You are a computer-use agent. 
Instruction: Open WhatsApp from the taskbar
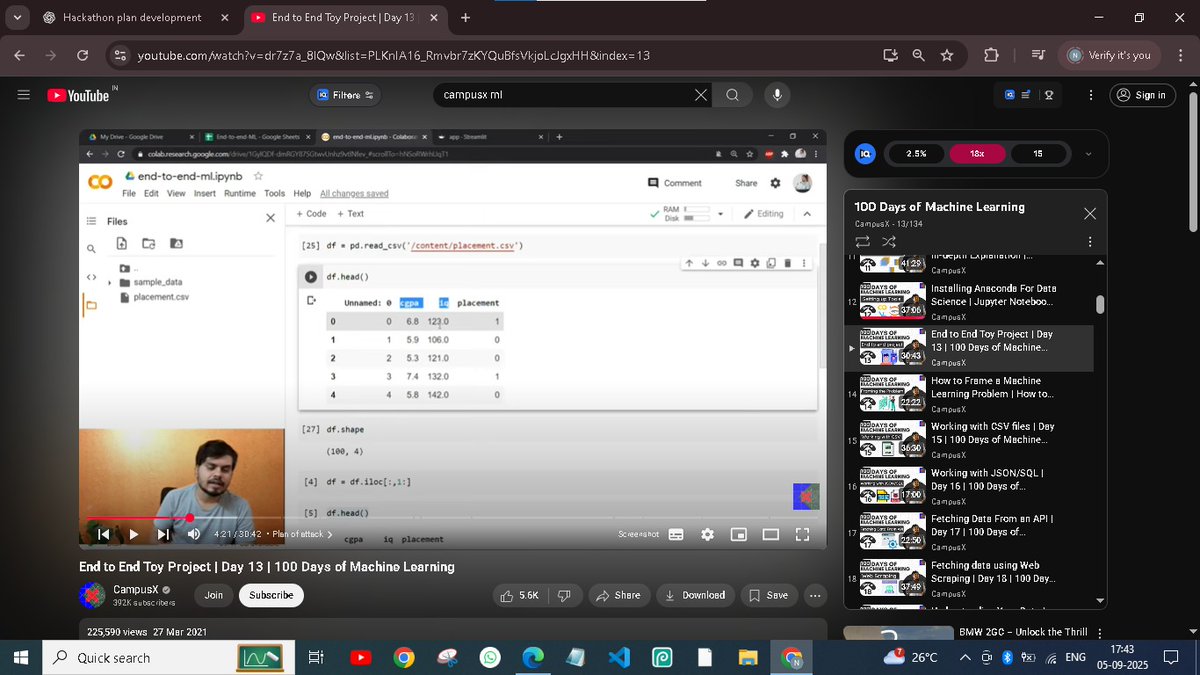click(490, 657)
